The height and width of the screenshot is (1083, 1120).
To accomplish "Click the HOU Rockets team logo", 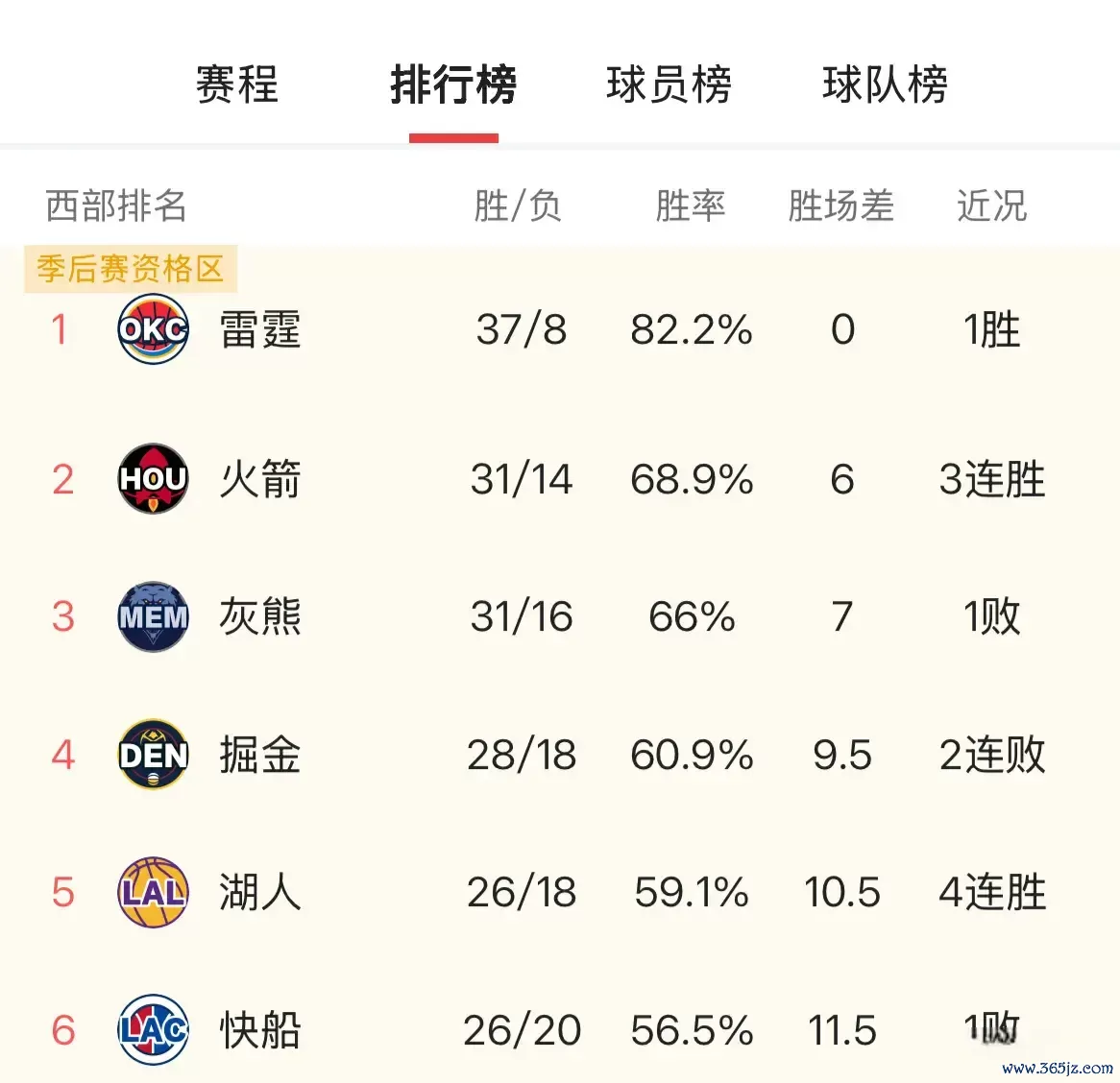I will click(x=153, y=478).
